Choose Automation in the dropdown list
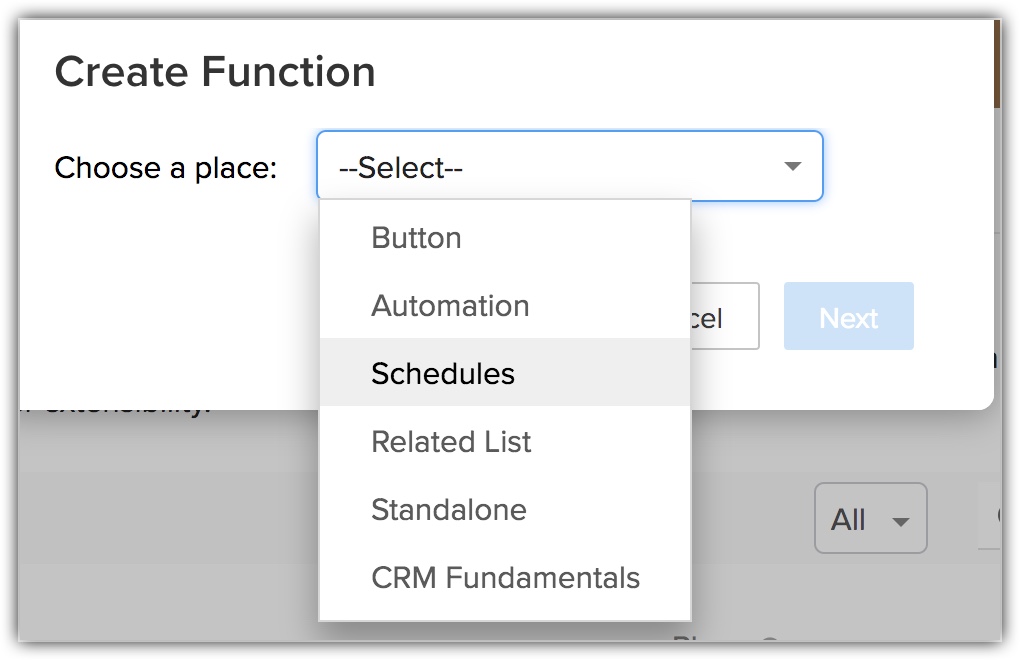1020x660 pixels. tap(505, 306)
